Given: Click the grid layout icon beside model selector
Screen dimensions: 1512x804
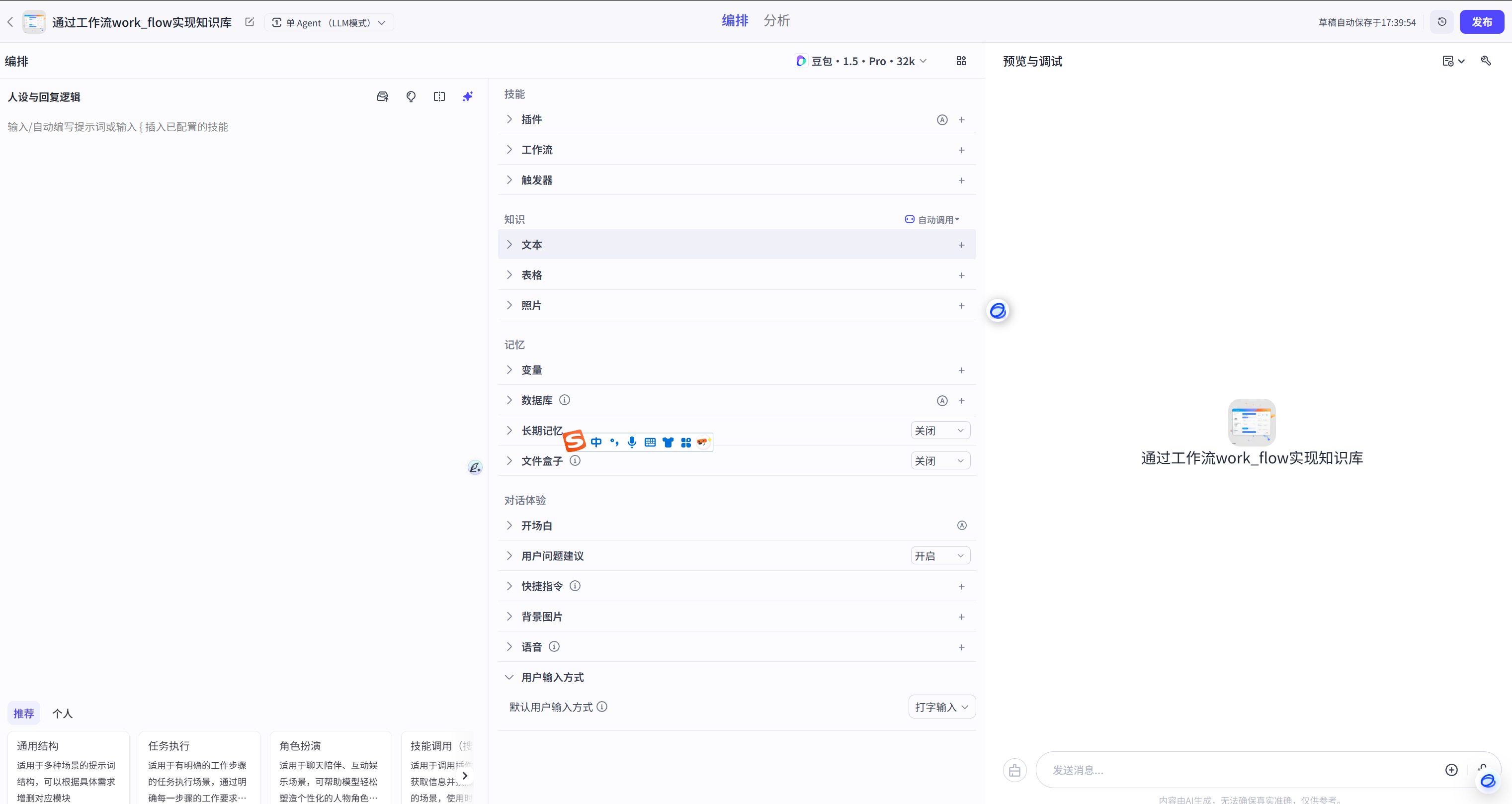Looking at the screenshot, I should [961, 61].
